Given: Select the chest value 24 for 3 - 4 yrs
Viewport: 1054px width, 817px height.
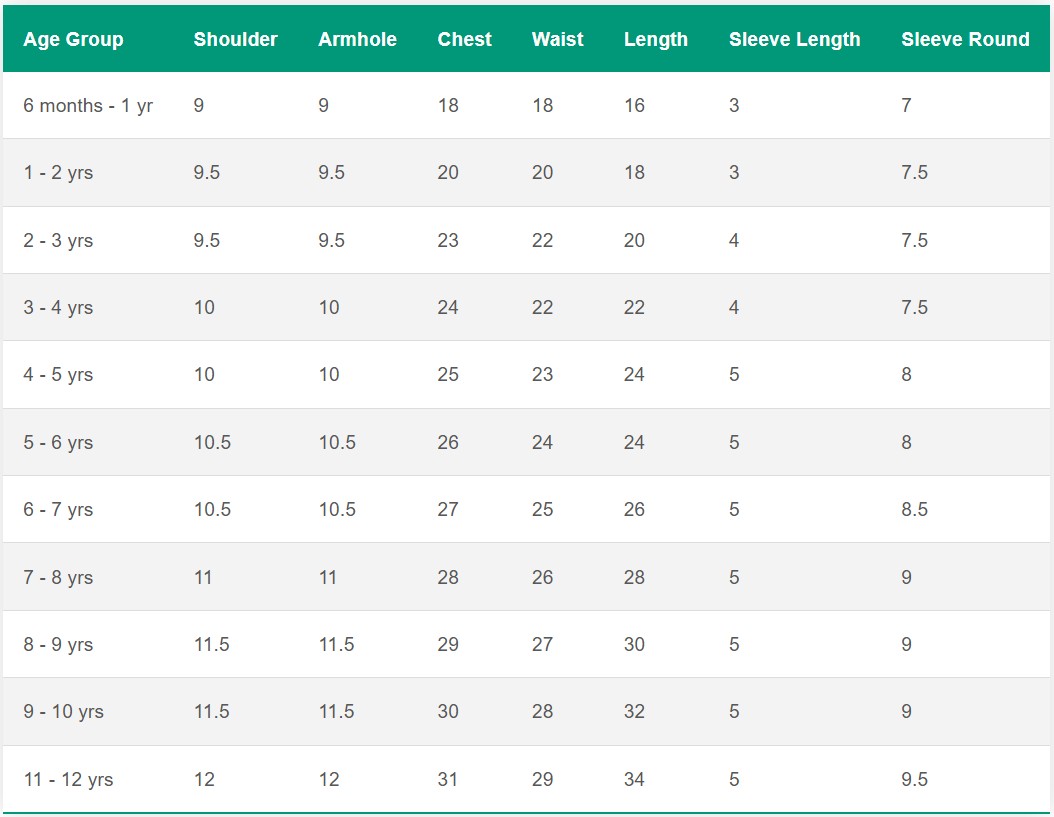Looking at the screenshot, I should (448, 307).
